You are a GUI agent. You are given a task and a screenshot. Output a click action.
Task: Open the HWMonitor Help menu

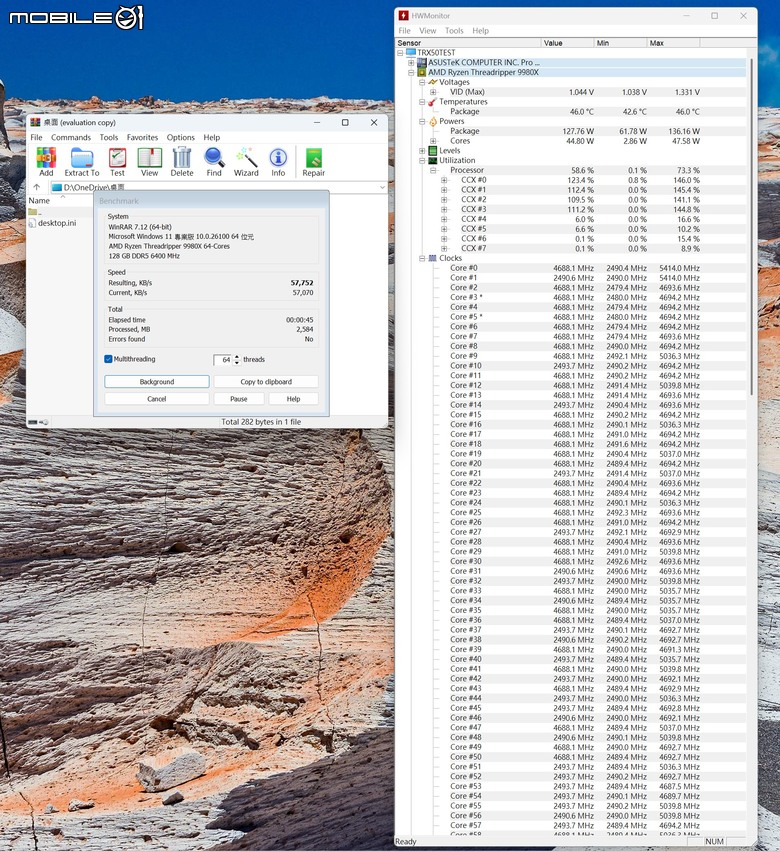coord(481,31)
